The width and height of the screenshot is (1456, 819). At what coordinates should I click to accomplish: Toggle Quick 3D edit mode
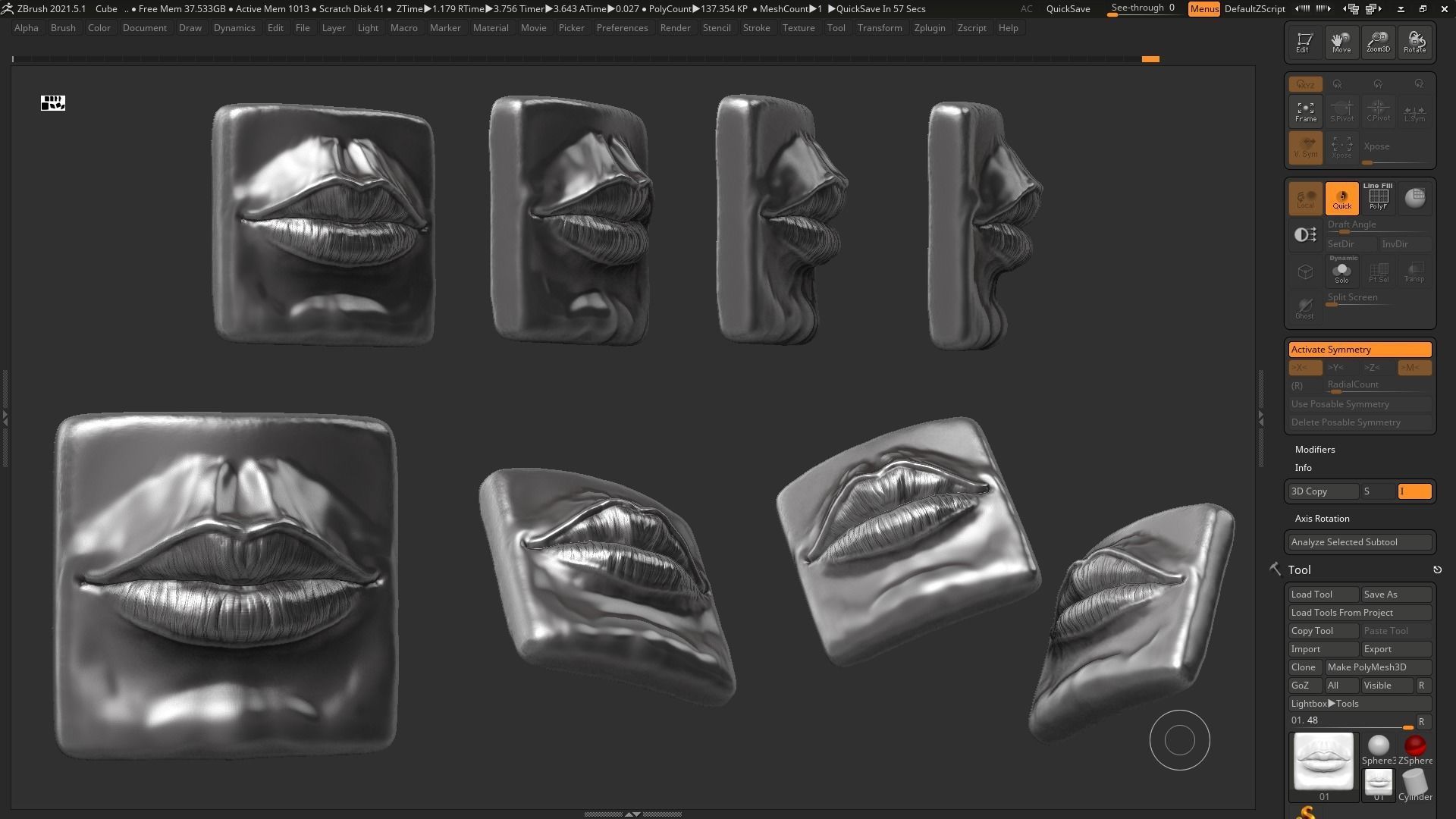(x=1341, y=198)
